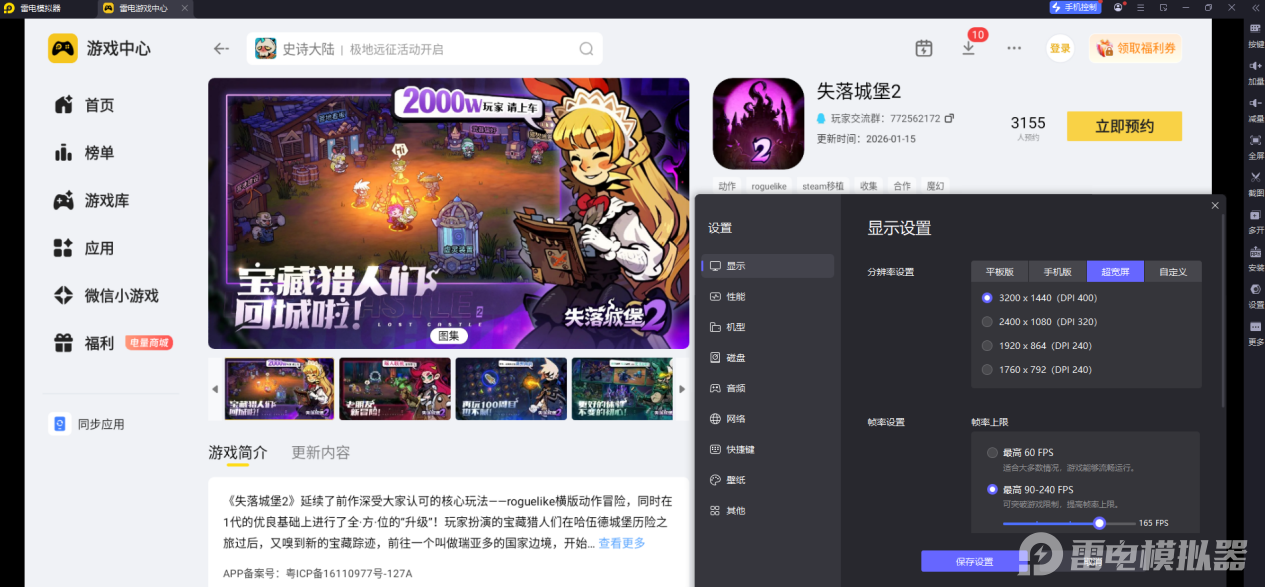
Task: Open 应用 apps section
Action: pyautogui.click(x=85, y=248)
